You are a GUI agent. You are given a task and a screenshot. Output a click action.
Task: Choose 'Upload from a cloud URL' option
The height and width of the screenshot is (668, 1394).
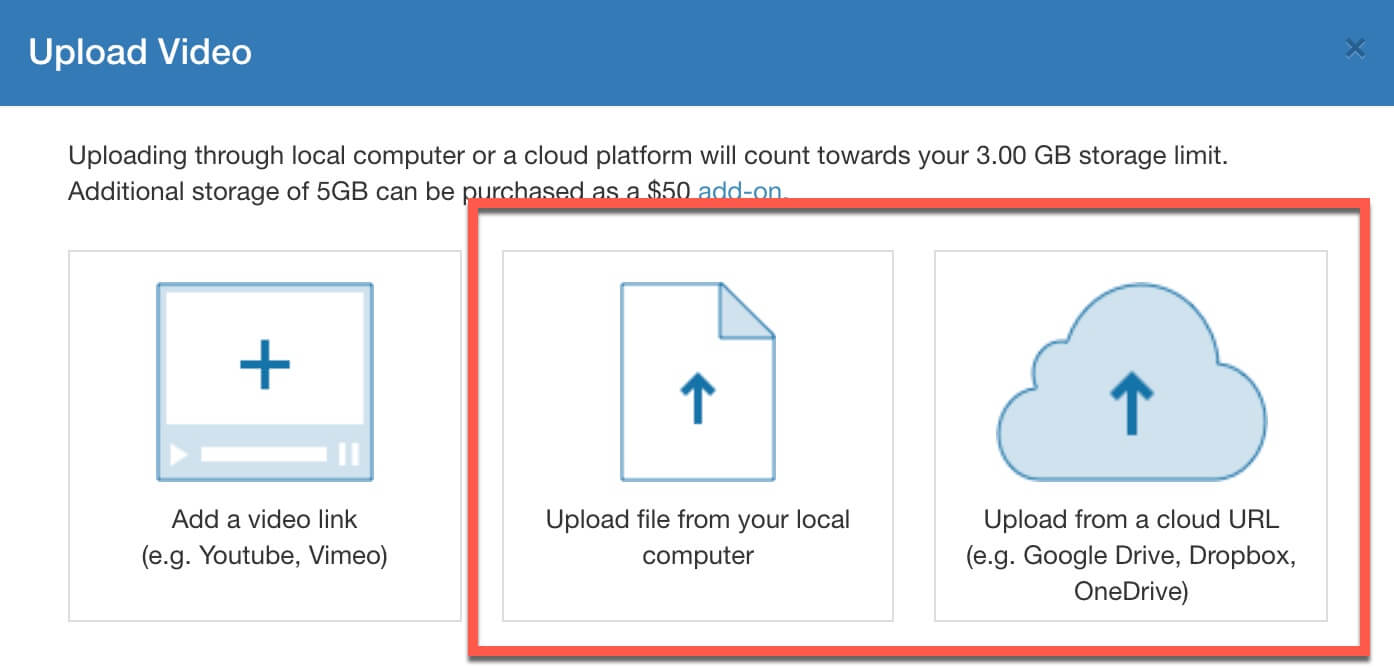(1131, 520)
